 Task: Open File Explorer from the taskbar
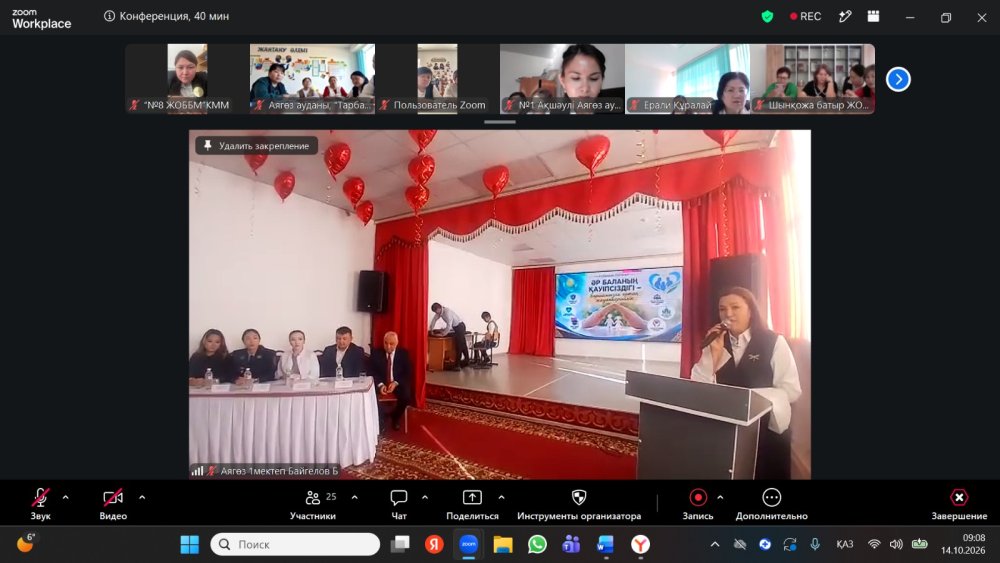pyautogui.click(x=503, y=545)
